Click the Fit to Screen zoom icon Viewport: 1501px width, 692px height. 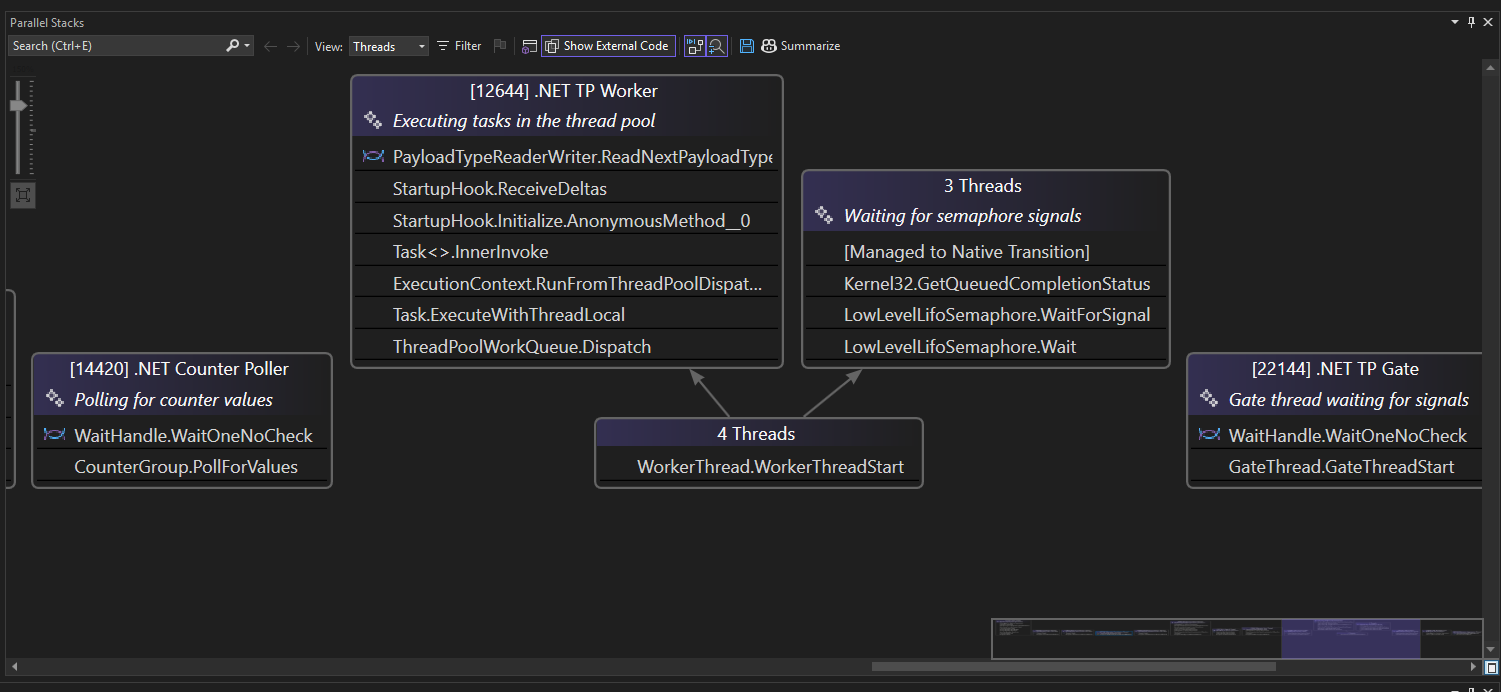point(22,195)
